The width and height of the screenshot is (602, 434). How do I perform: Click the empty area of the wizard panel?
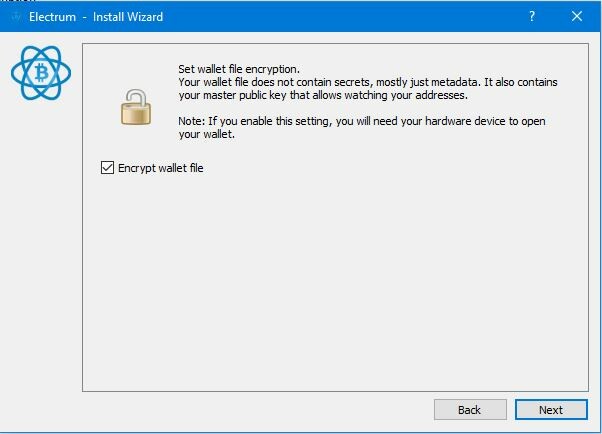335,280
